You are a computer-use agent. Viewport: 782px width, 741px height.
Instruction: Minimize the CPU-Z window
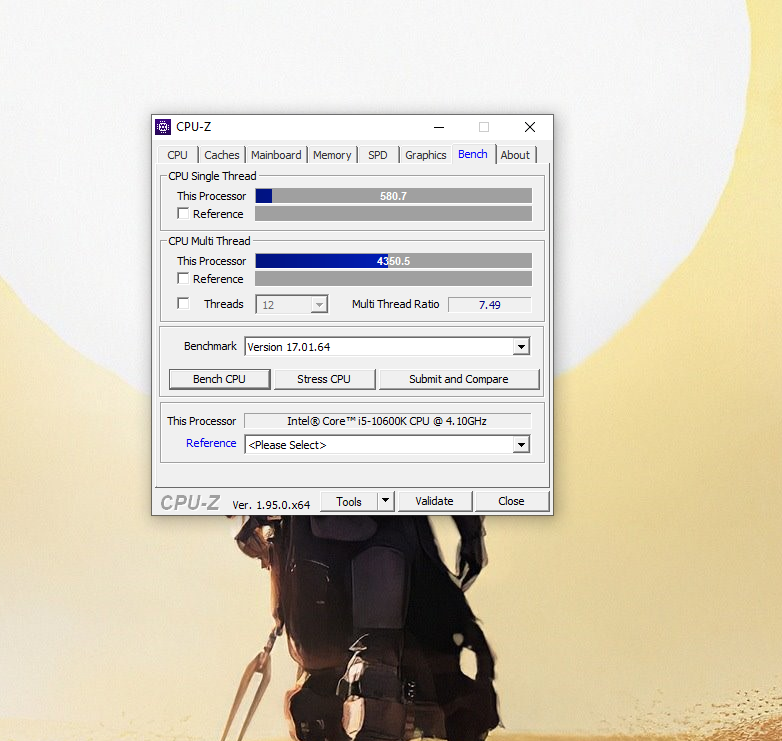(439, 127)
